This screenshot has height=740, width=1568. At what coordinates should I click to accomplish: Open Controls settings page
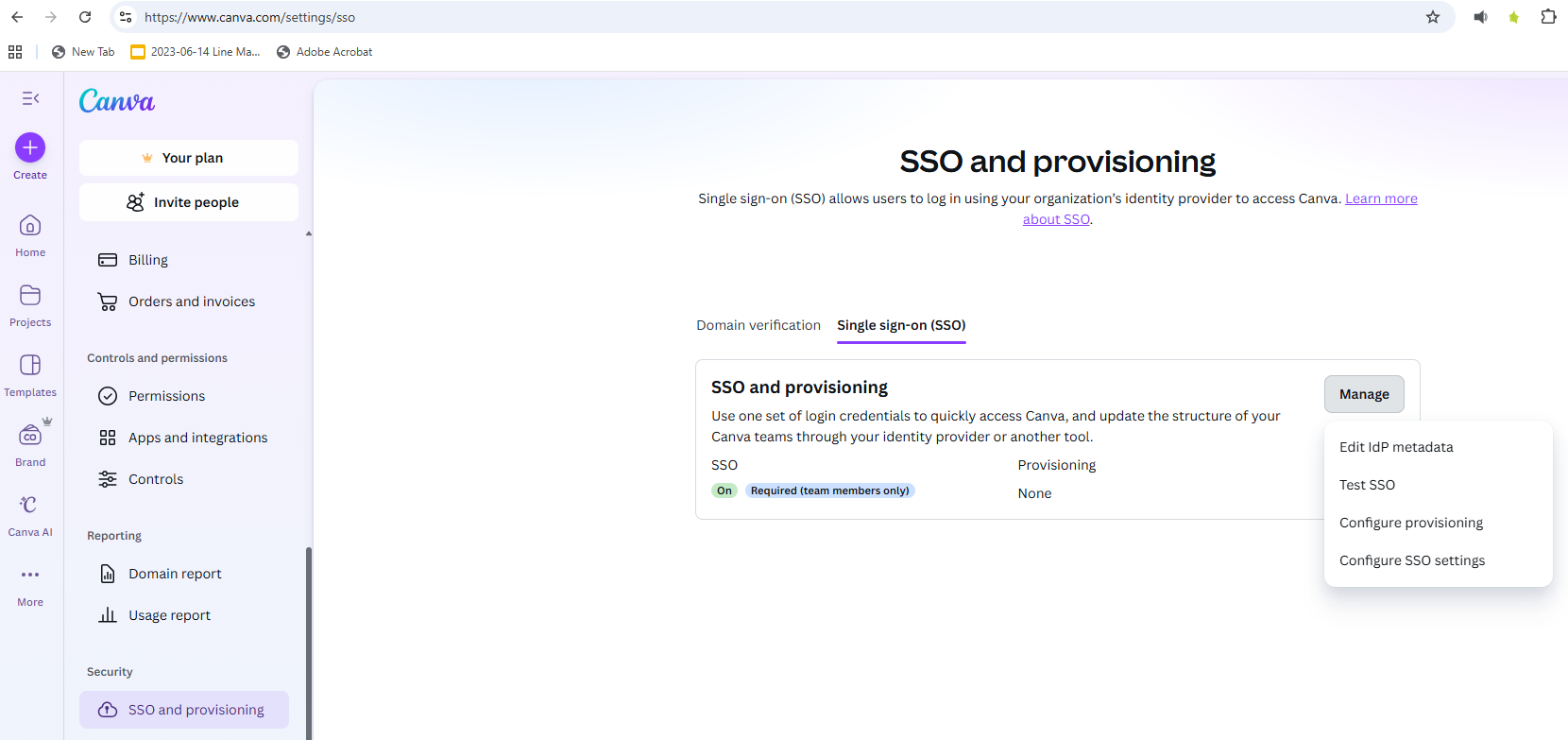184,479
